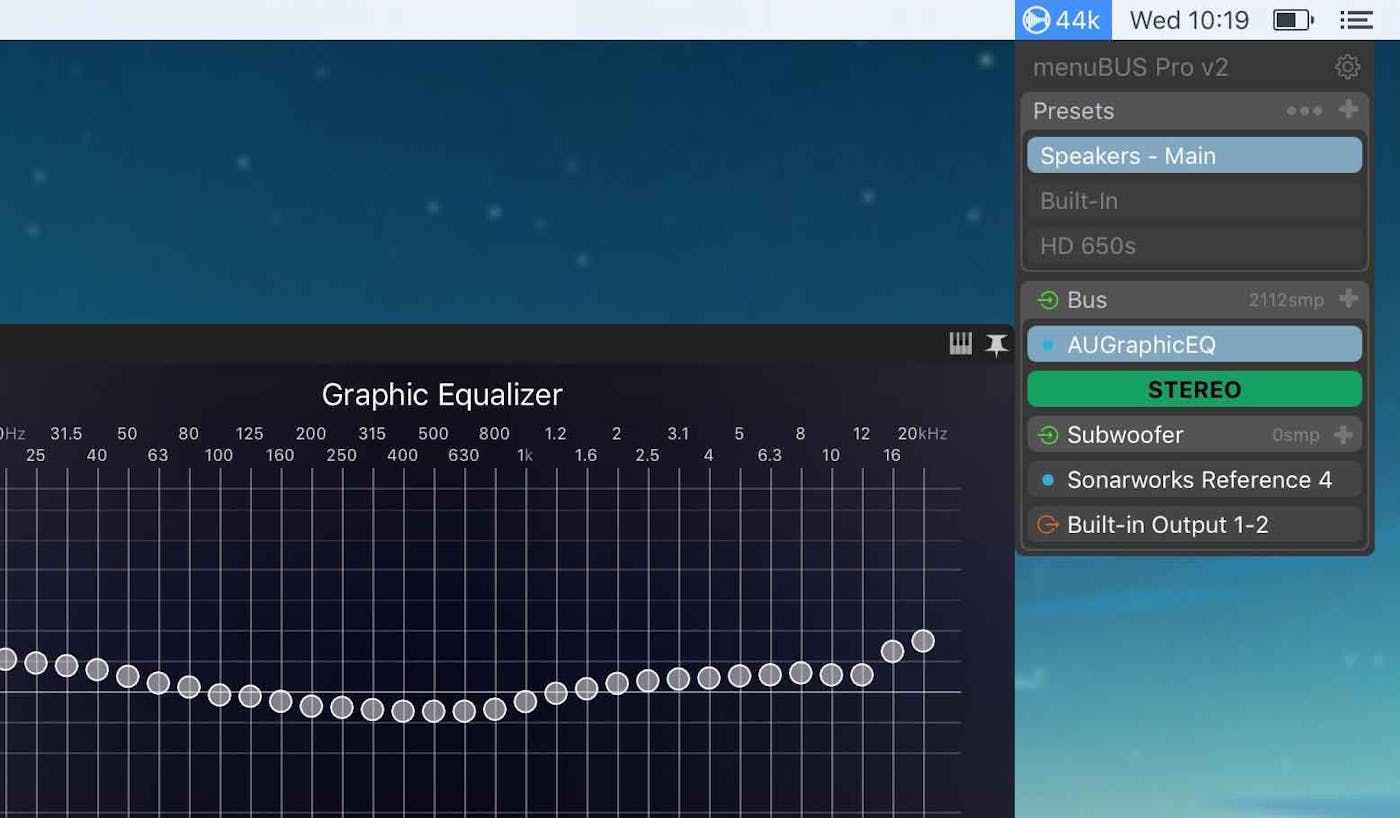1400x818 pixels.
Task: Click the Bus row label
Action: click(x=1087, y=299)
